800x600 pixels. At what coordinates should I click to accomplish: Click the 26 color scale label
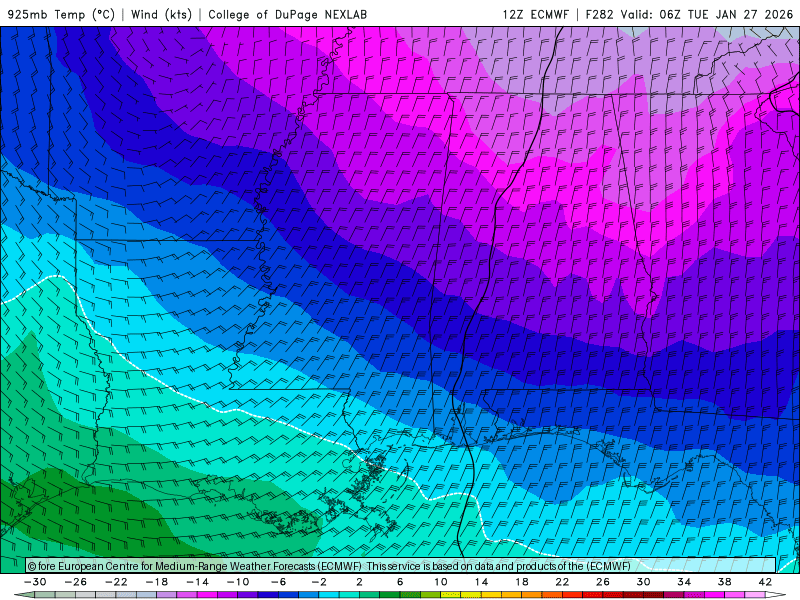pos(603,582)
